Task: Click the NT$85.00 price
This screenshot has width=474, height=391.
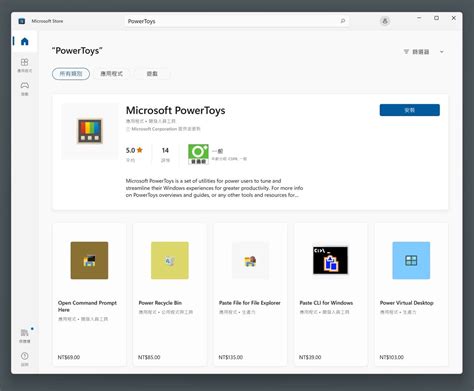Action: (149, 357)
